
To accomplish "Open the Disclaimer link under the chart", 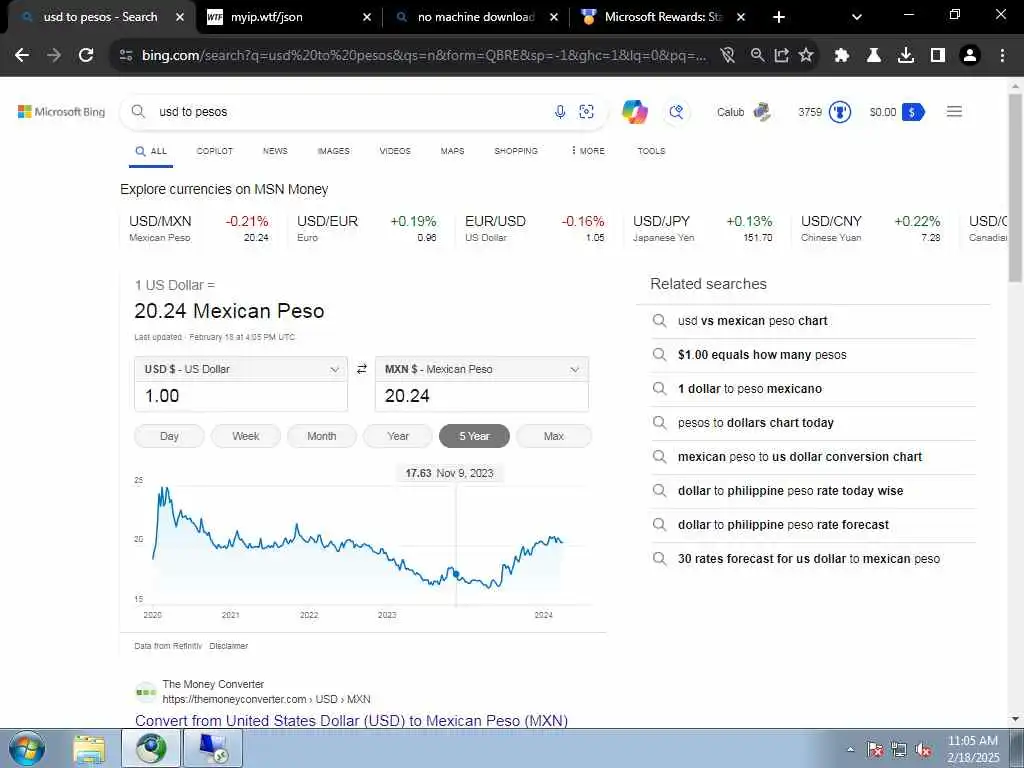I will pos(229,646).
